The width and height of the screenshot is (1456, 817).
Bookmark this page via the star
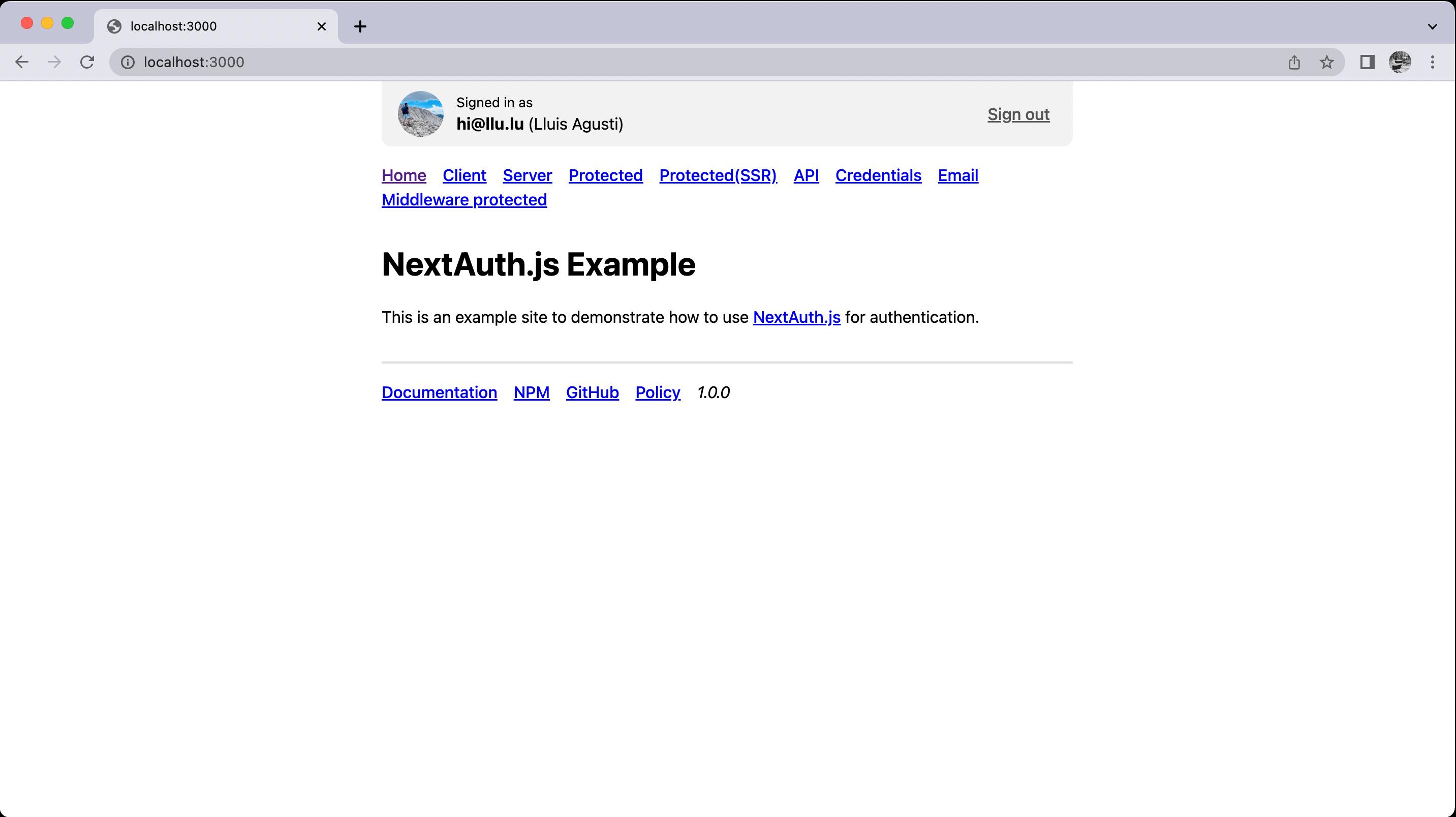click(x=1325, y=62)
